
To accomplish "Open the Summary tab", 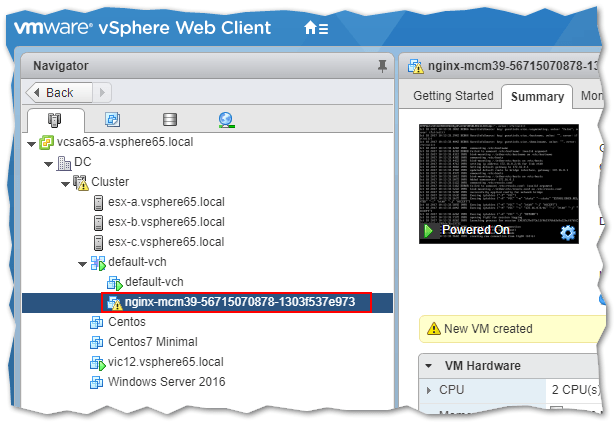I will tap(537, 97).
